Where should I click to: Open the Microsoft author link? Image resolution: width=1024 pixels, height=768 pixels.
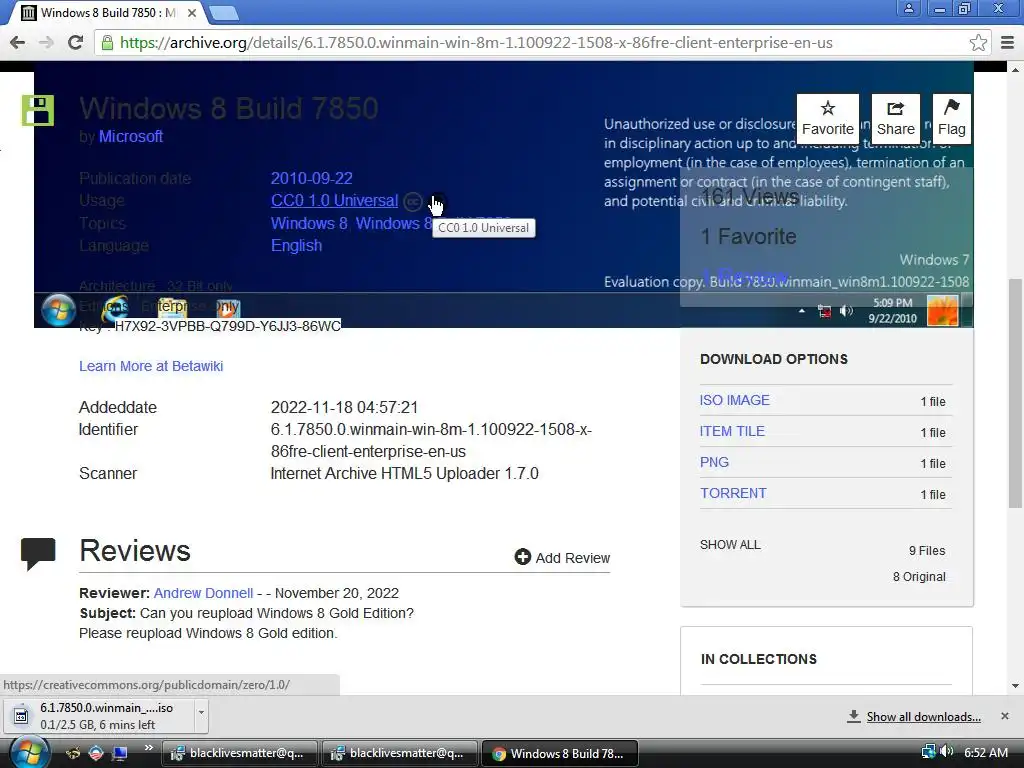click(131, 136)
